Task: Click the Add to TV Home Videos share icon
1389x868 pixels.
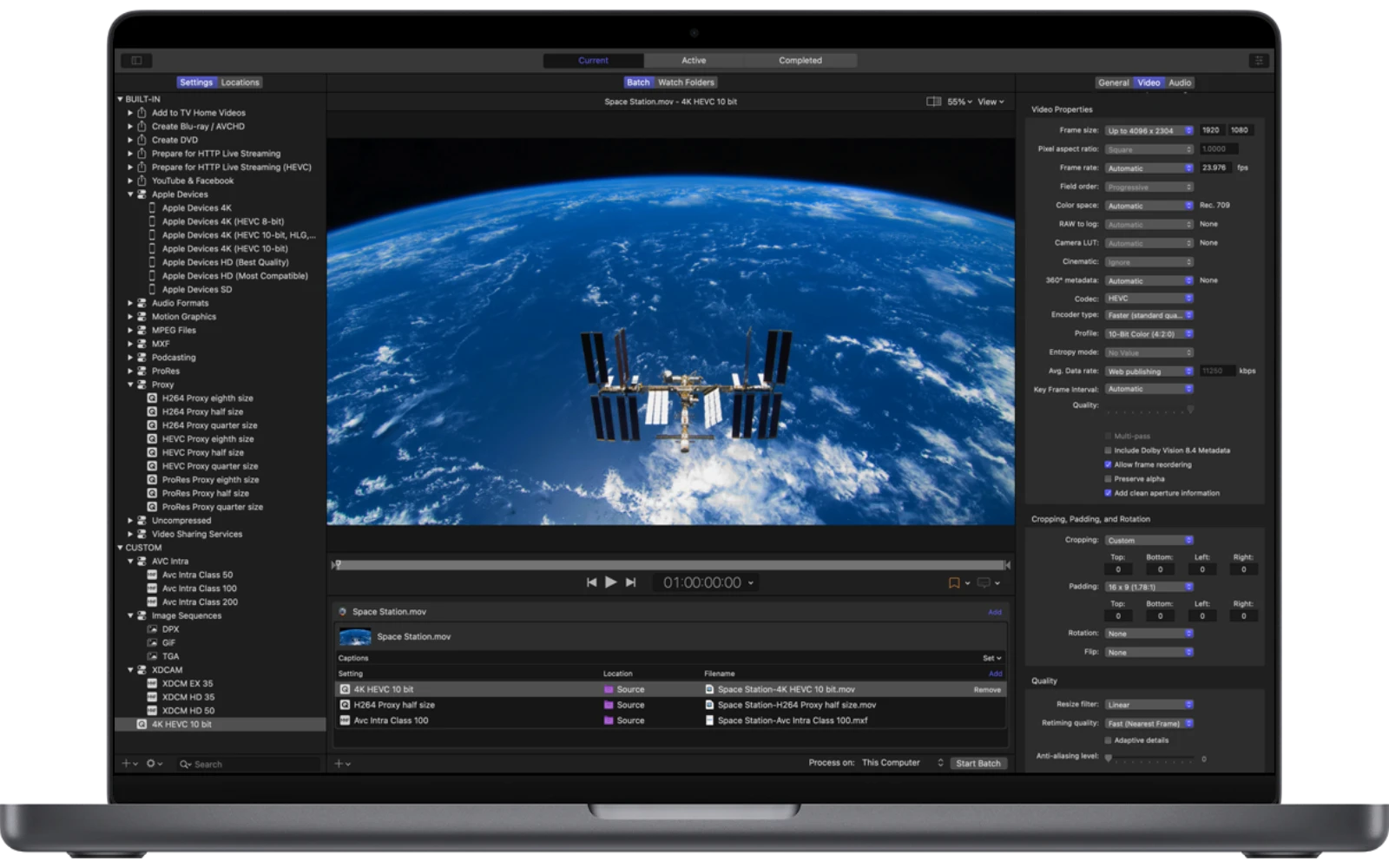Action: 142,113
